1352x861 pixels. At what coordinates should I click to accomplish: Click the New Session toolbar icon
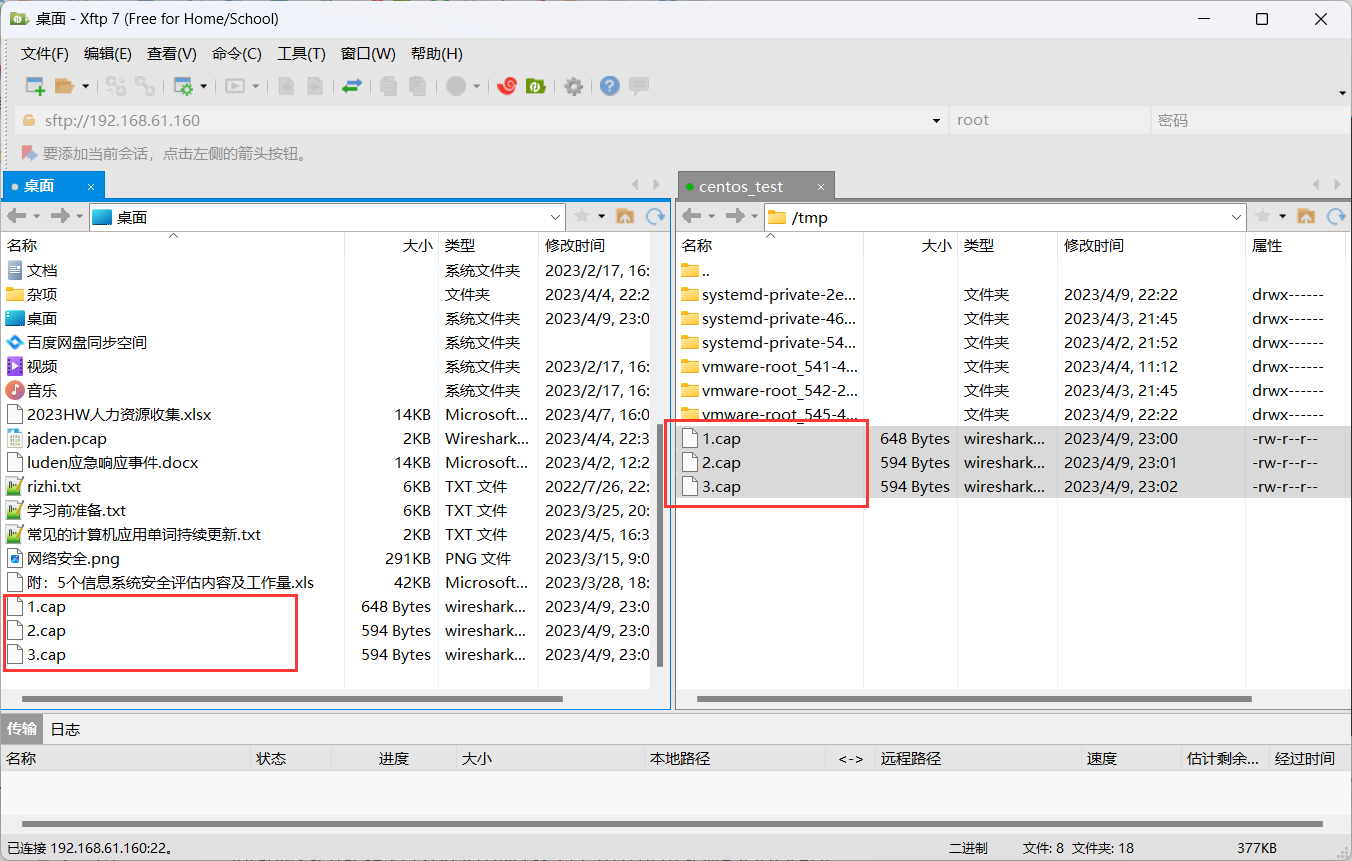(35, 86)
